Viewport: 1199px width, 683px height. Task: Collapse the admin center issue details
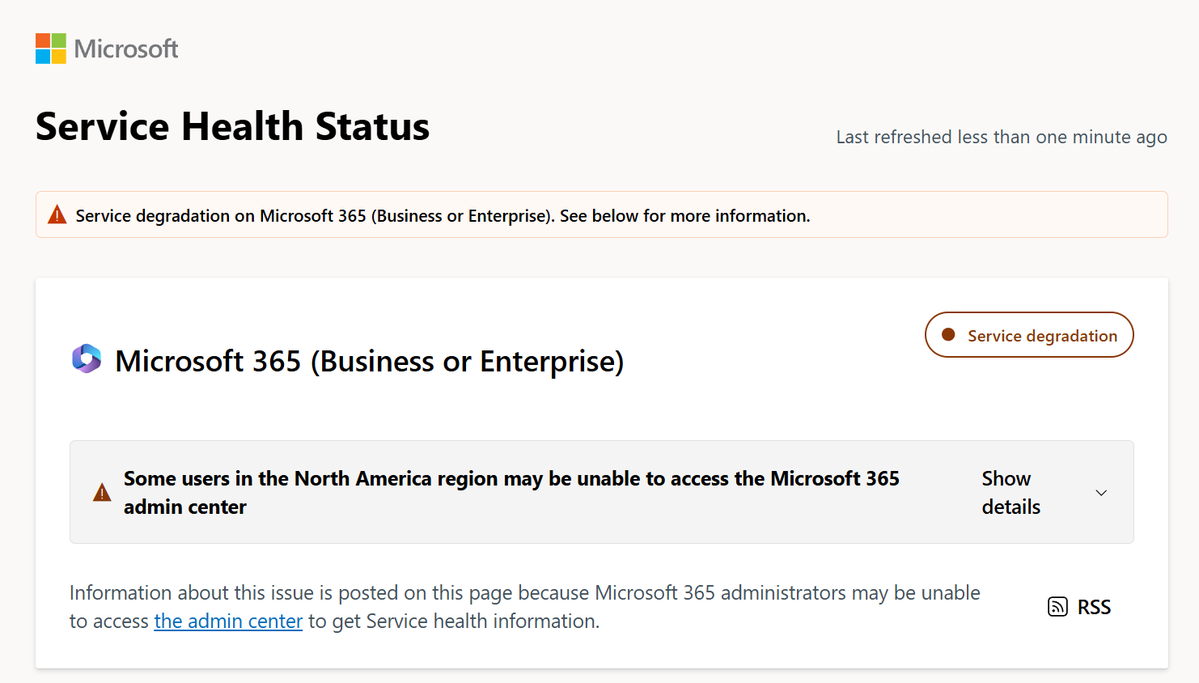tap(1010, 492)
